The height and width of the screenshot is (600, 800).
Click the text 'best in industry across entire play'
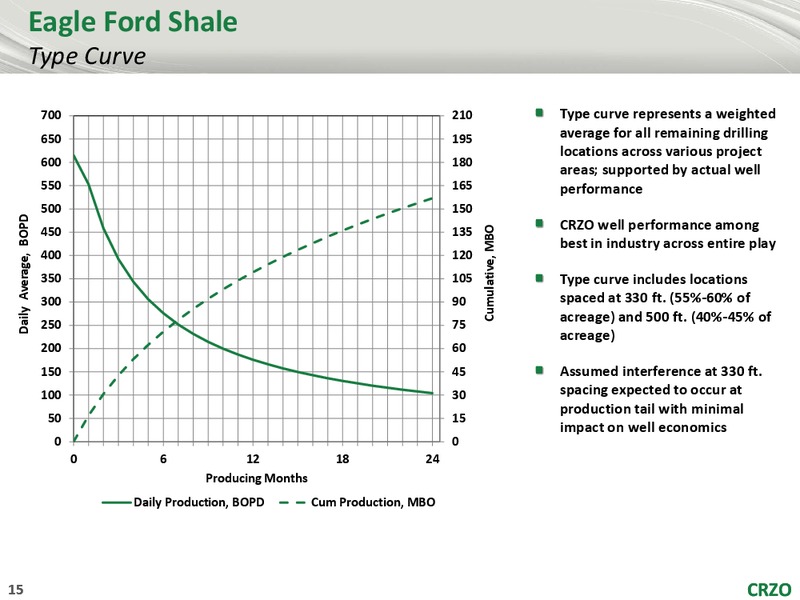pos(668,244)
